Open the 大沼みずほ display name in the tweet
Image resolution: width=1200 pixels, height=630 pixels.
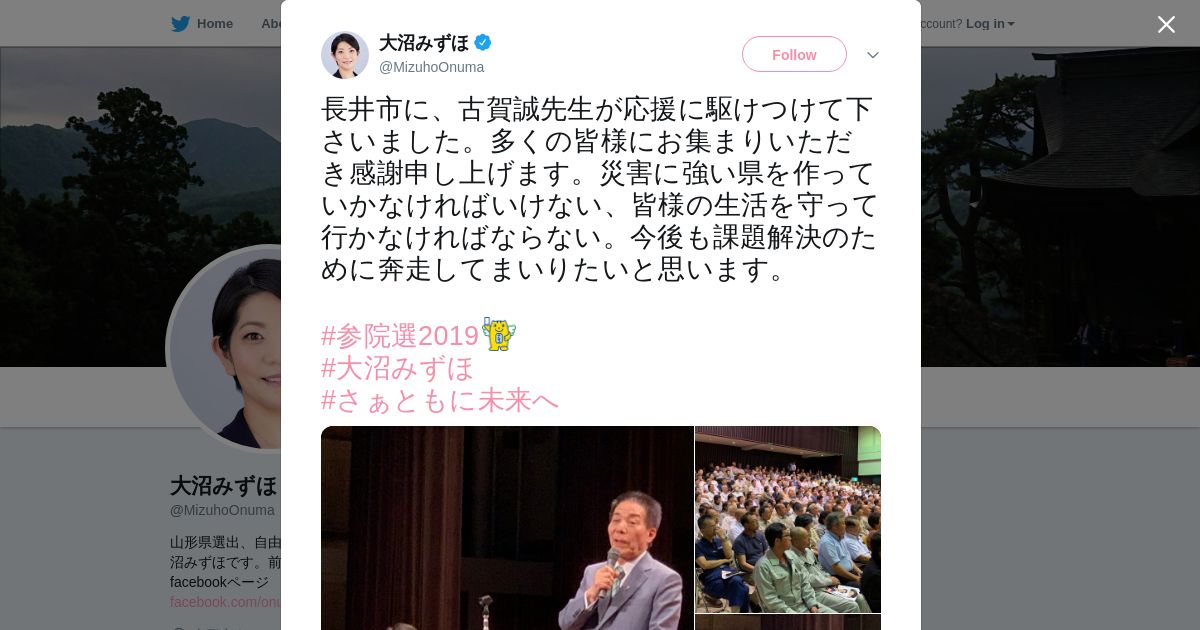(424, 43)
